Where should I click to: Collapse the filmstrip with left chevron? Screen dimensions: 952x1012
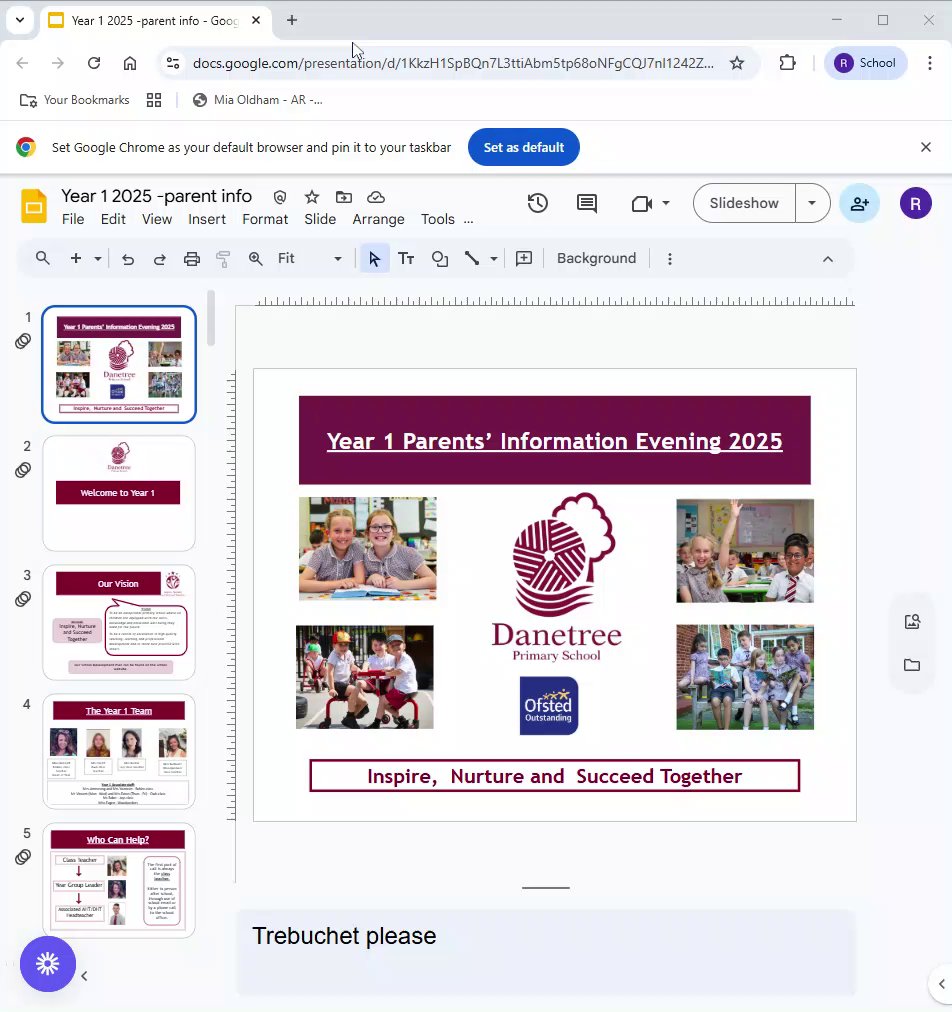coord(84,976)
